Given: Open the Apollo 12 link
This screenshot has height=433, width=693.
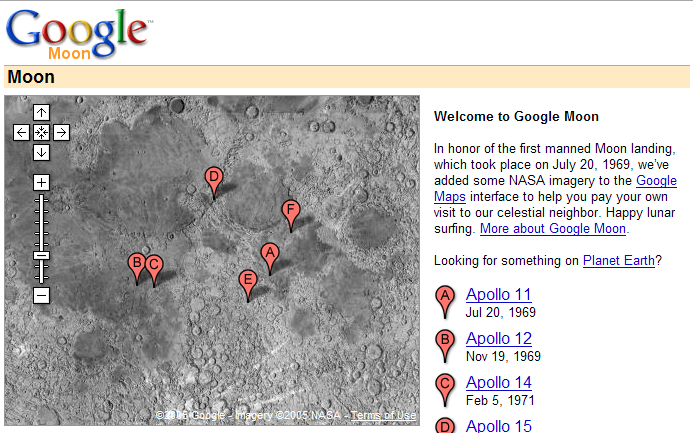Looking at the screenshot, I should (x=498, y=338).
